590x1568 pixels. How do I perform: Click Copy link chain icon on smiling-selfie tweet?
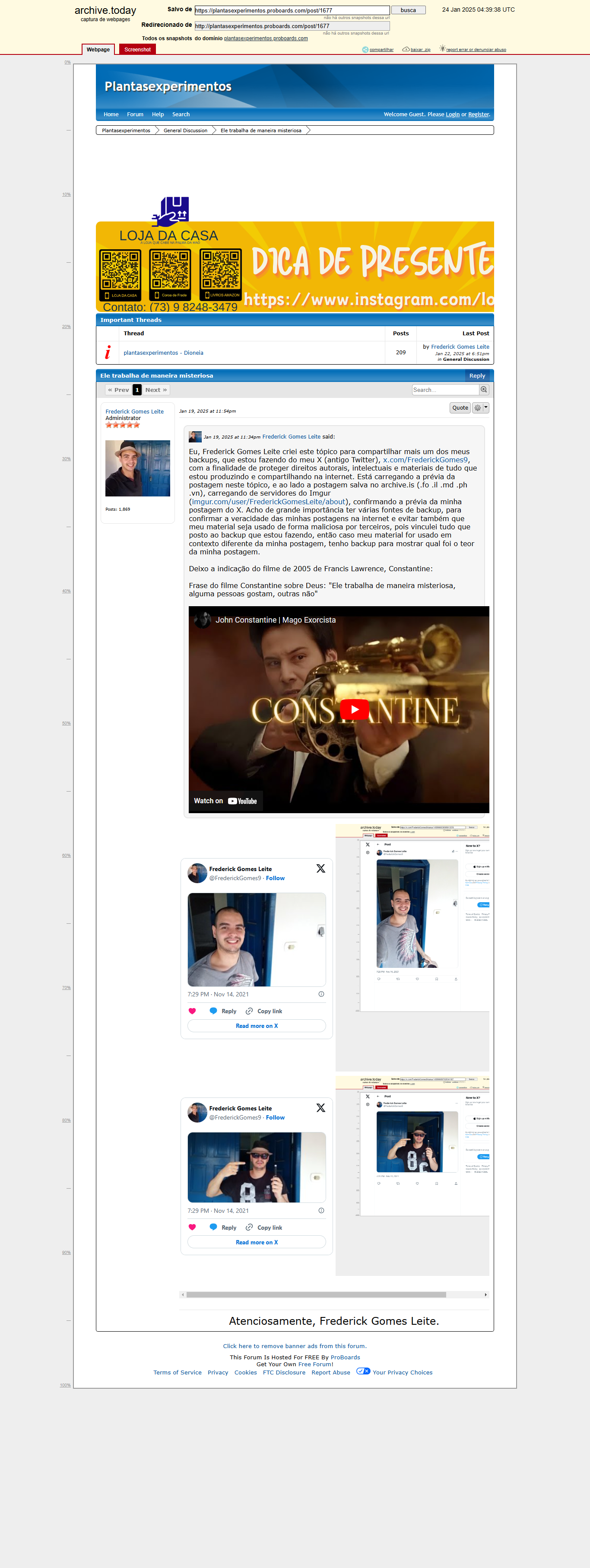click(x=249, y=1011)
